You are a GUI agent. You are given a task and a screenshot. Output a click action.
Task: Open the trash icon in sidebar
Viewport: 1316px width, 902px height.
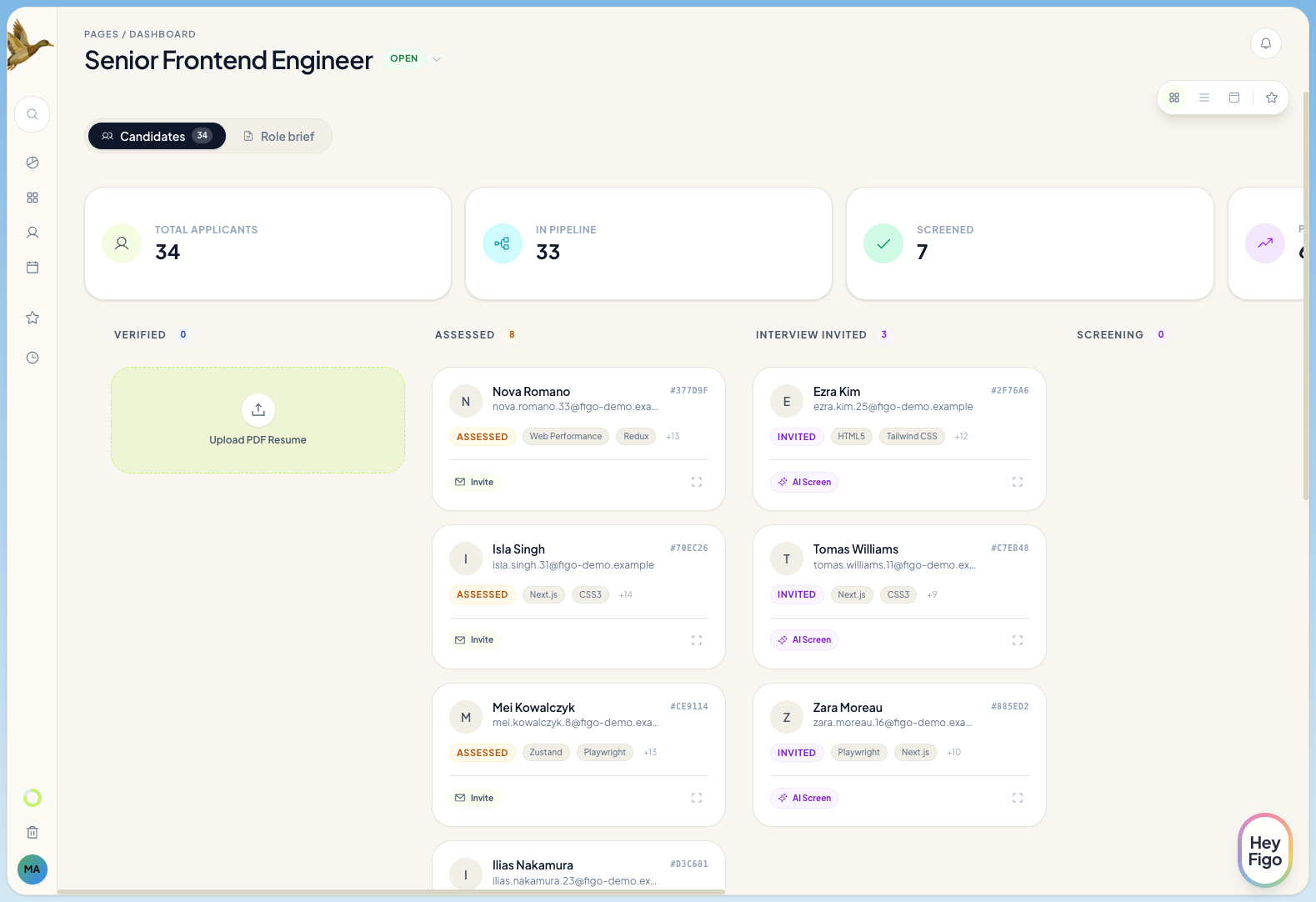coord(33,832)
